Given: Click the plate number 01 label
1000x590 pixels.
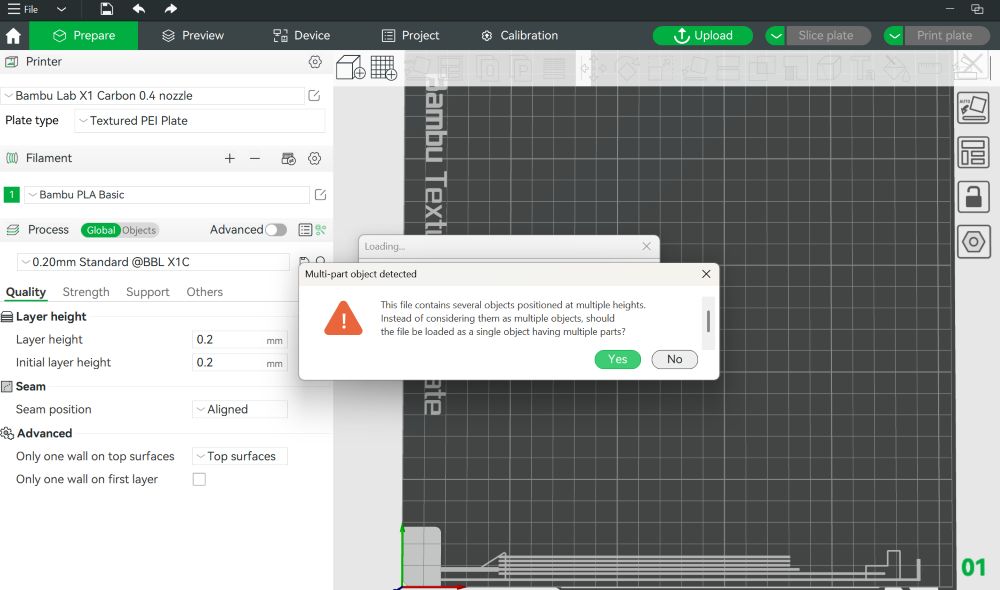Looking at the screenshot, I should pos(973,567).
